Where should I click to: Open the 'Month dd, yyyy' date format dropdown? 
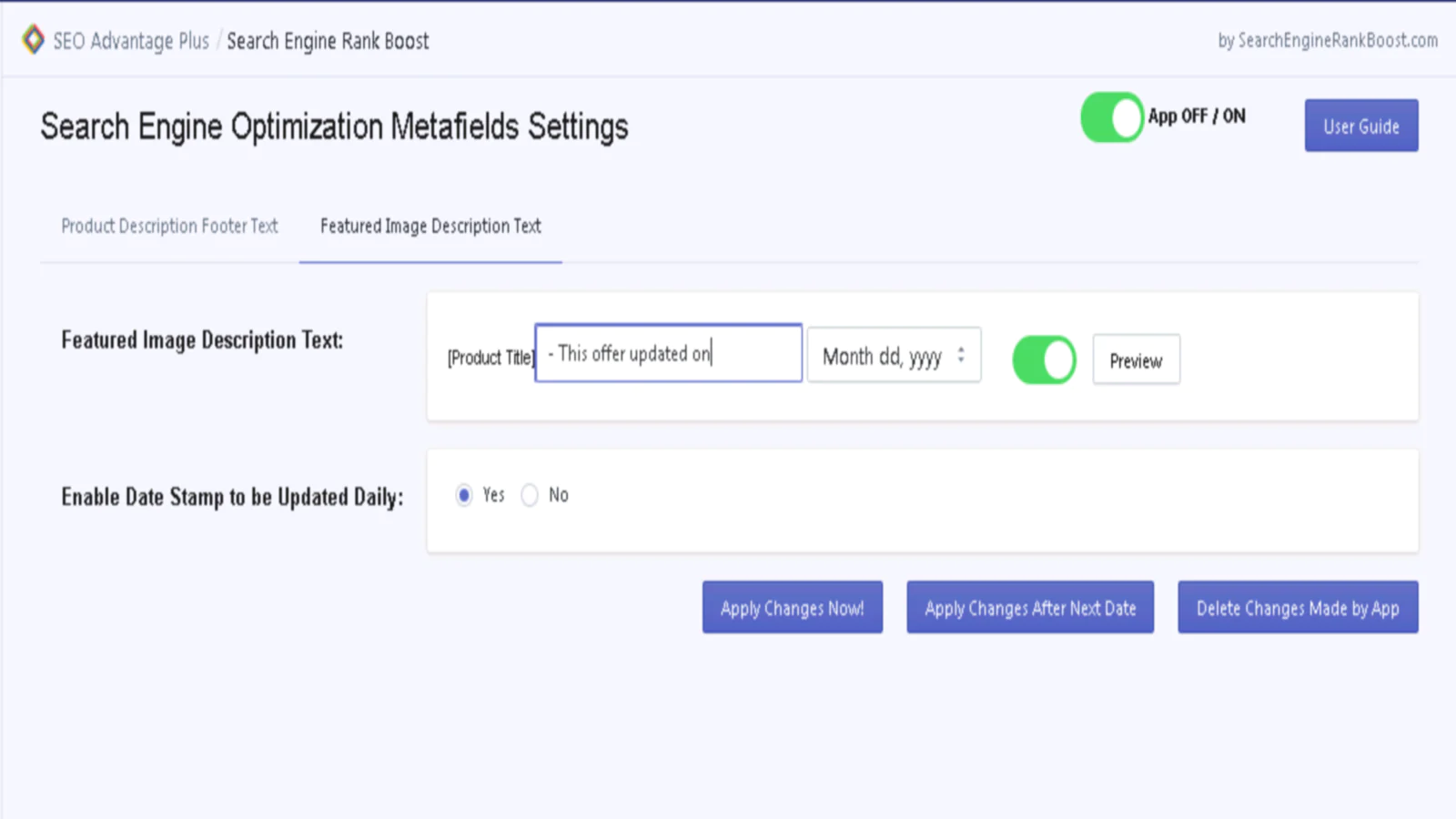[x=894, y=356]
